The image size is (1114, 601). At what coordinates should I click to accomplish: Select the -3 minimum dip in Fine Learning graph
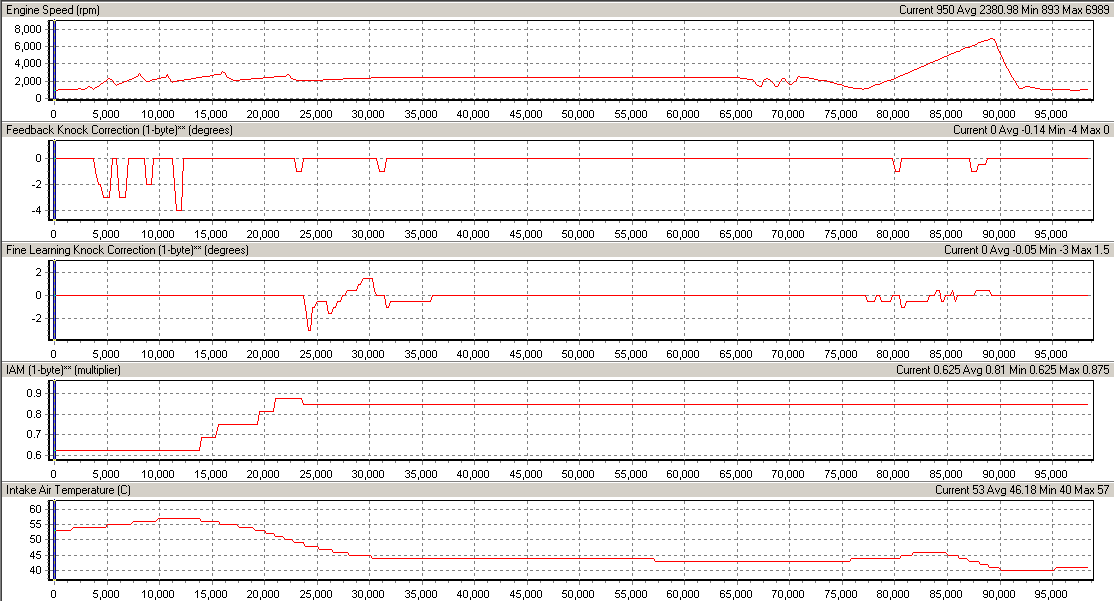(309, 329)
